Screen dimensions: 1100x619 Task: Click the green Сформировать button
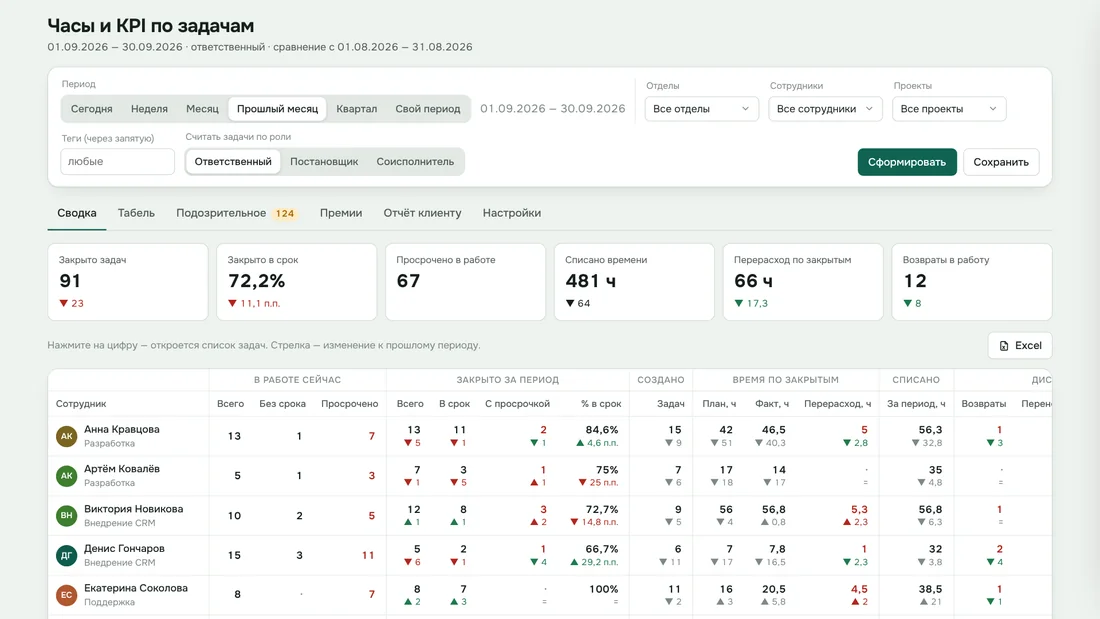pyautogui.click(x=907, y=162)
